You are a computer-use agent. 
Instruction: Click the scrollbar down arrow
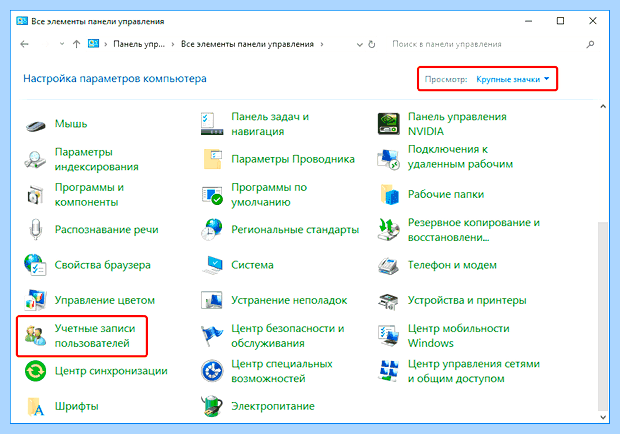coord(603,417)
